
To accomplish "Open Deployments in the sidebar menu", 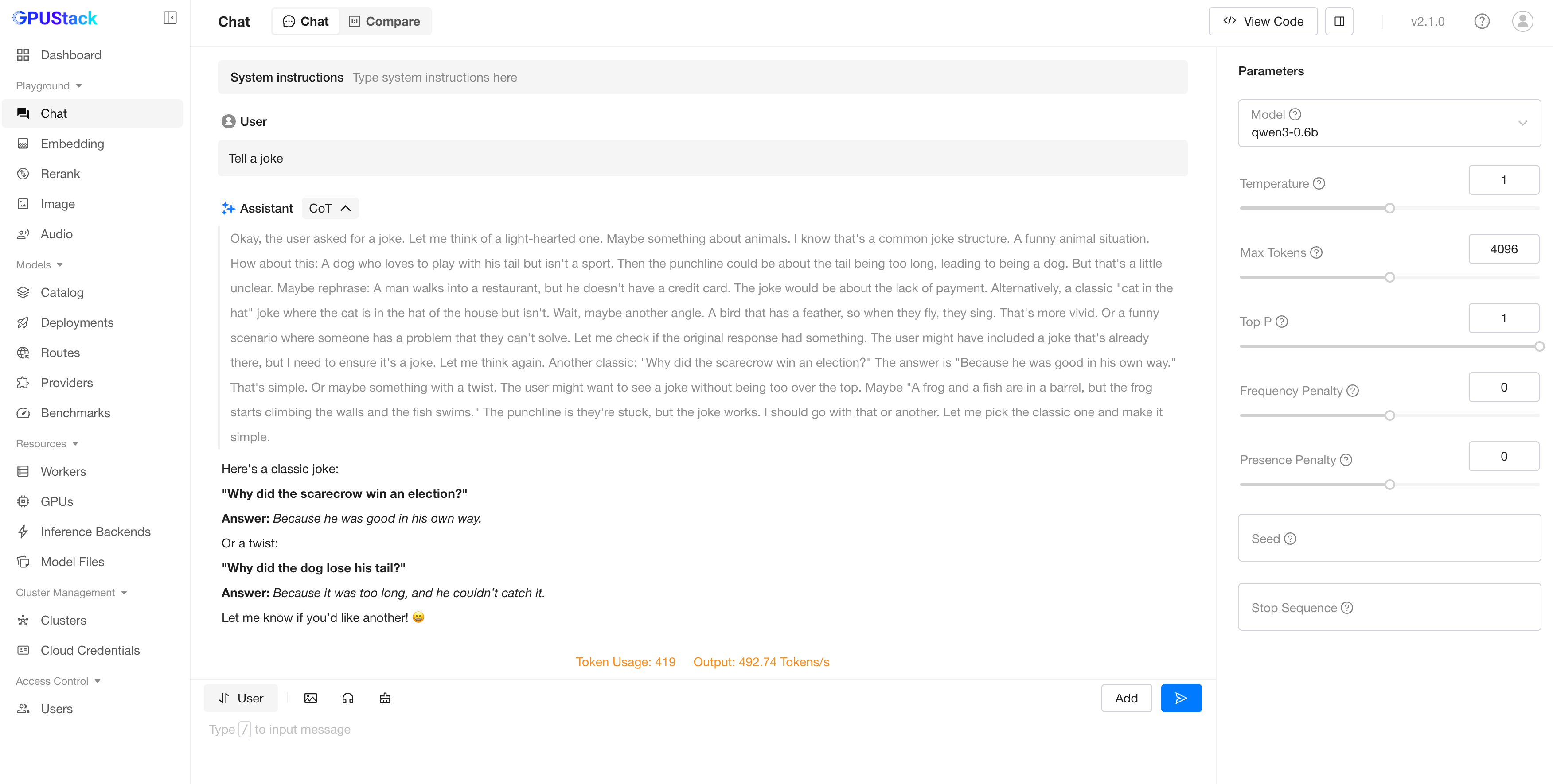I will pos(77,322).
